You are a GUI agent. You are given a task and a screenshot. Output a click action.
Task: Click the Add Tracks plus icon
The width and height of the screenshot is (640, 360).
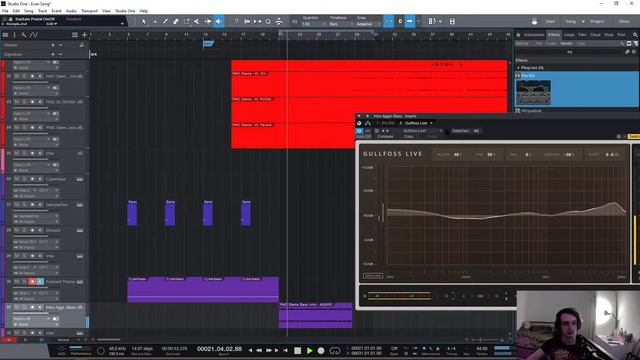84,35
